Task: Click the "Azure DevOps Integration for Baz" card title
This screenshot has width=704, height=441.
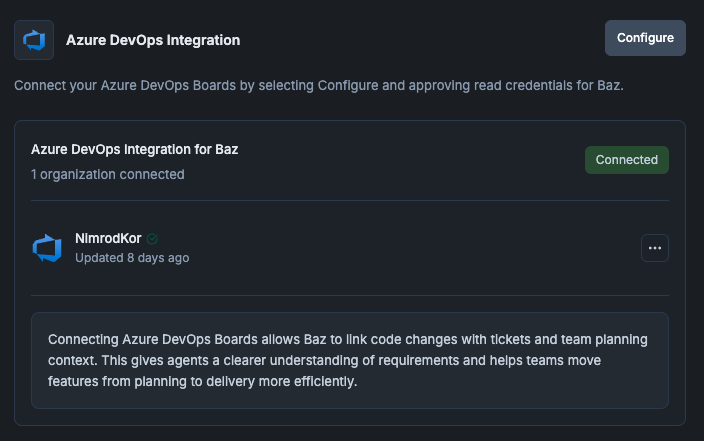Action: [x=134, y=149]
